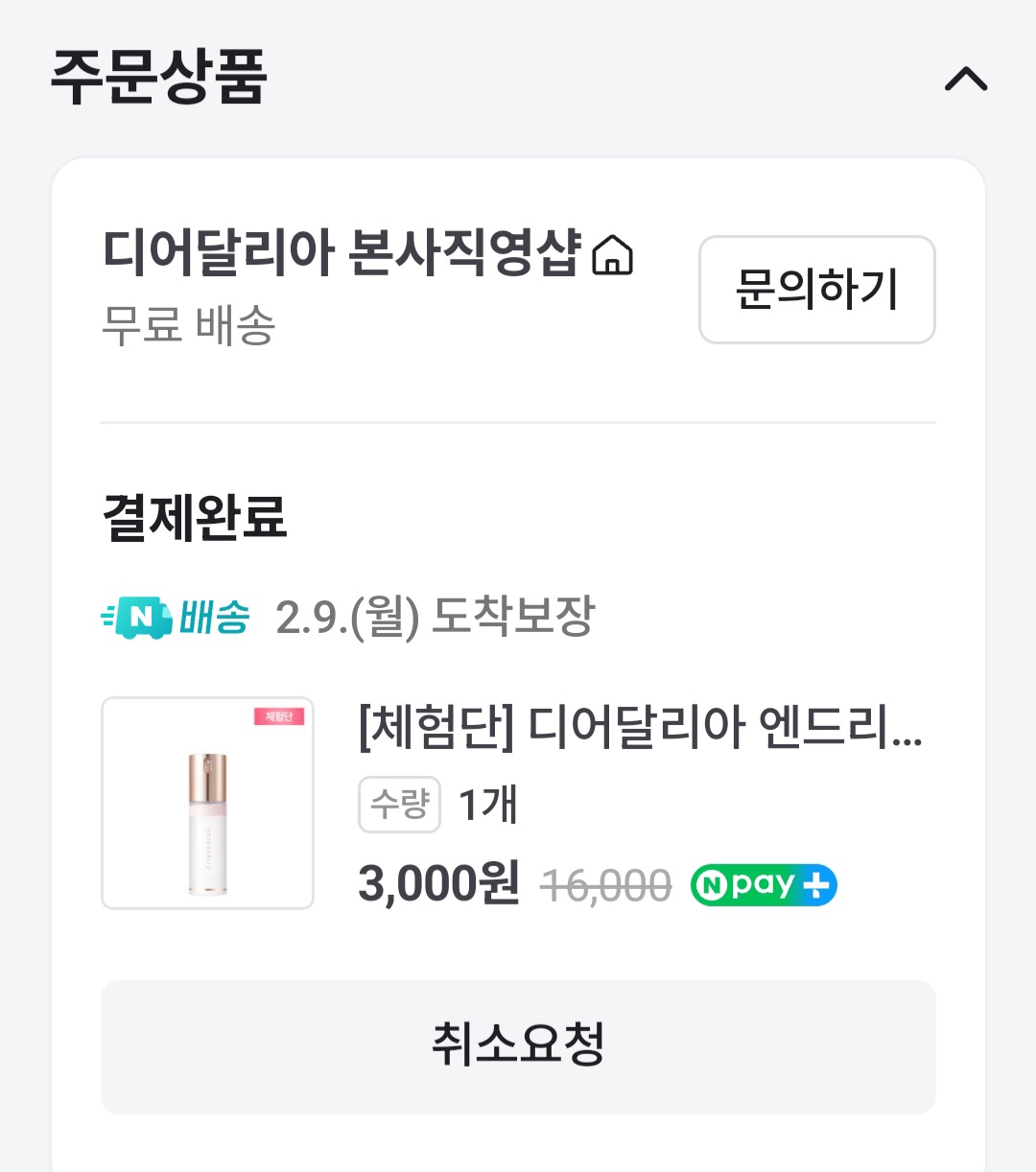The width and height of the screenshot is (1036, 1172).
Task: Tap the 수량 quantity badge
Action: [399, 805]
